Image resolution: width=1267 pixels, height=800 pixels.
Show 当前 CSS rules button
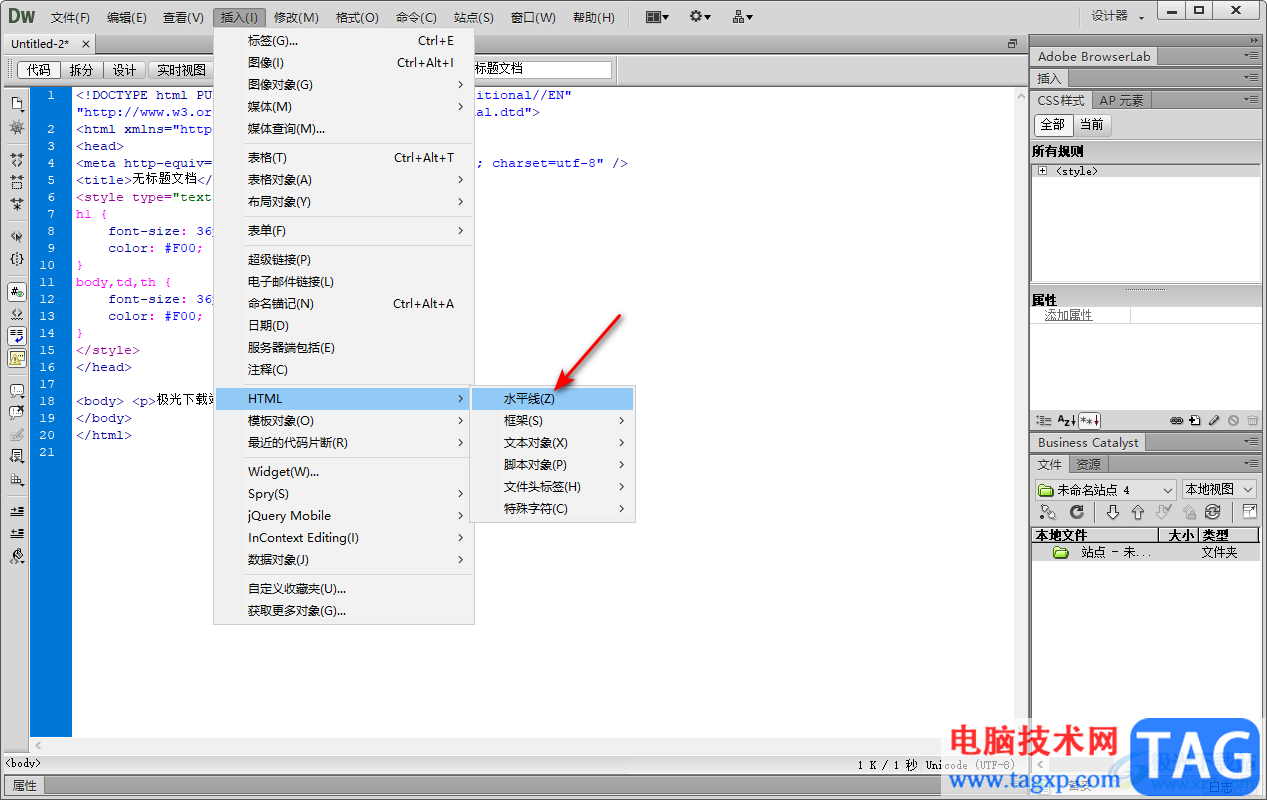click(1091, 125)
